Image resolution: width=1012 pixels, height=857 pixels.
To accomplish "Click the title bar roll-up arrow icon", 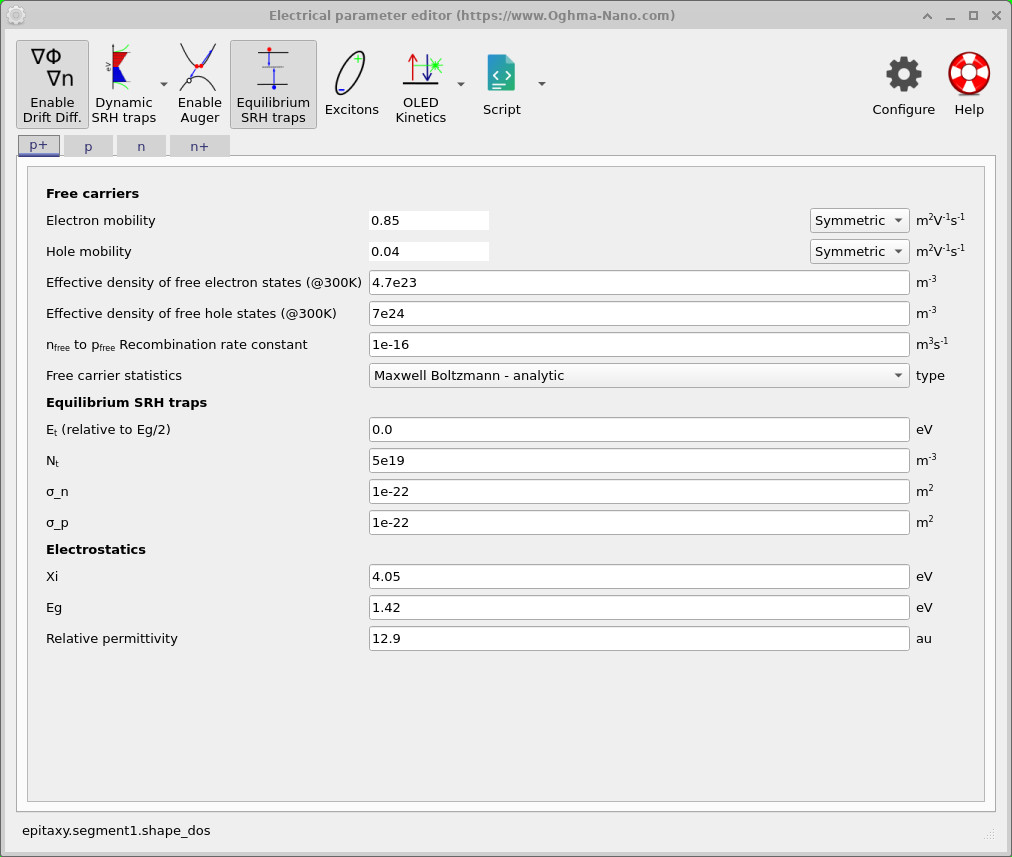I will tap(927, 16).
